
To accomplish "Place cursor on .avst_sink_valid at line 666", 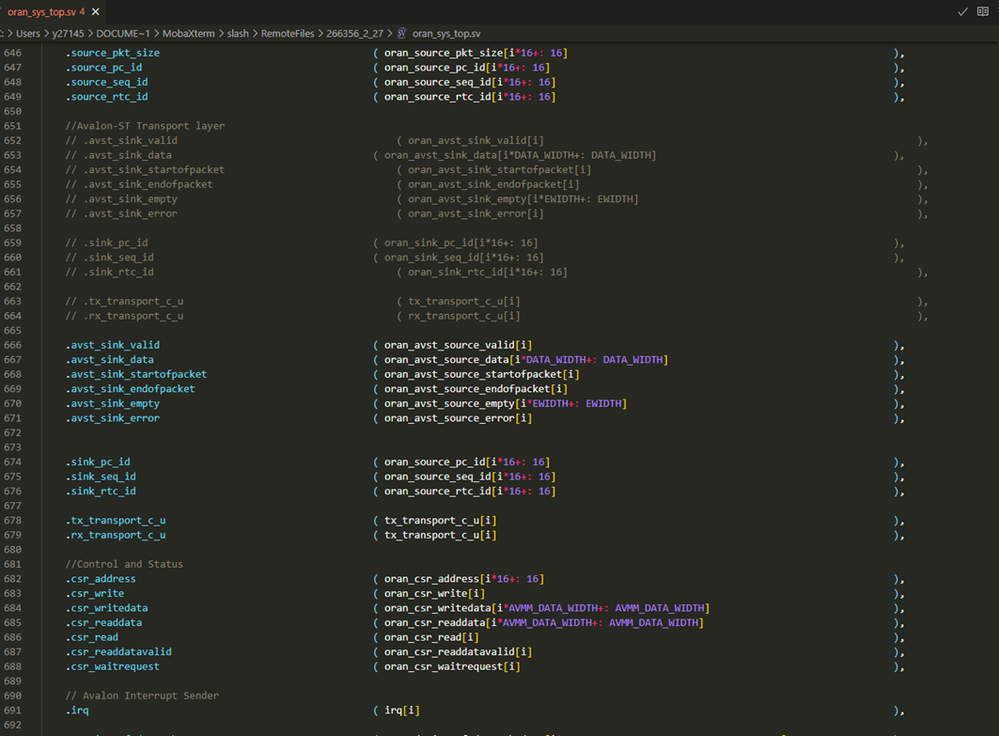I will tap(112, 345).
